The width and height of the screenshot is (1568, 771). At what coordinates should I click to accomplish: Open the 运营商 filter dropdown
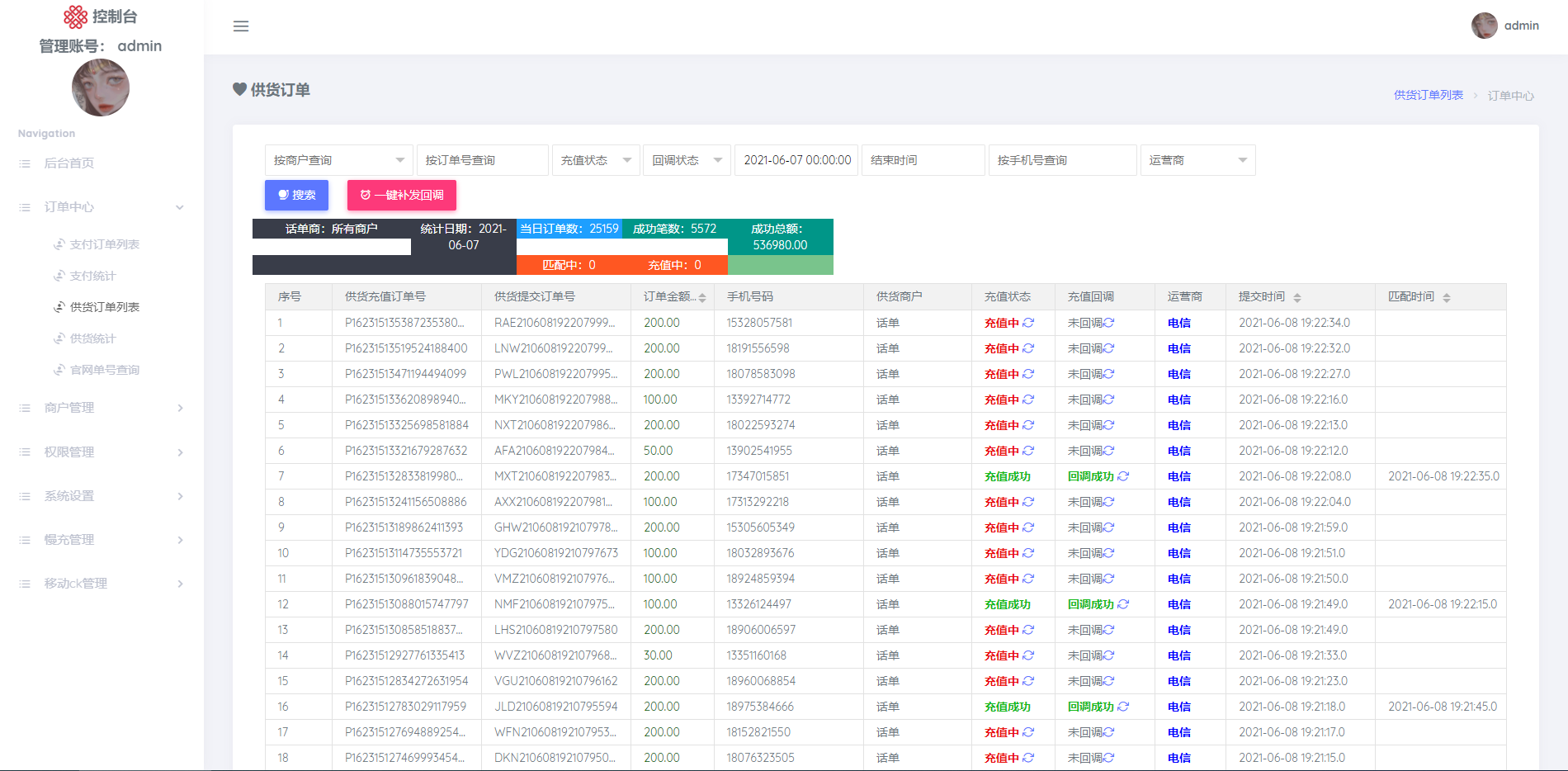(1198, 160)
